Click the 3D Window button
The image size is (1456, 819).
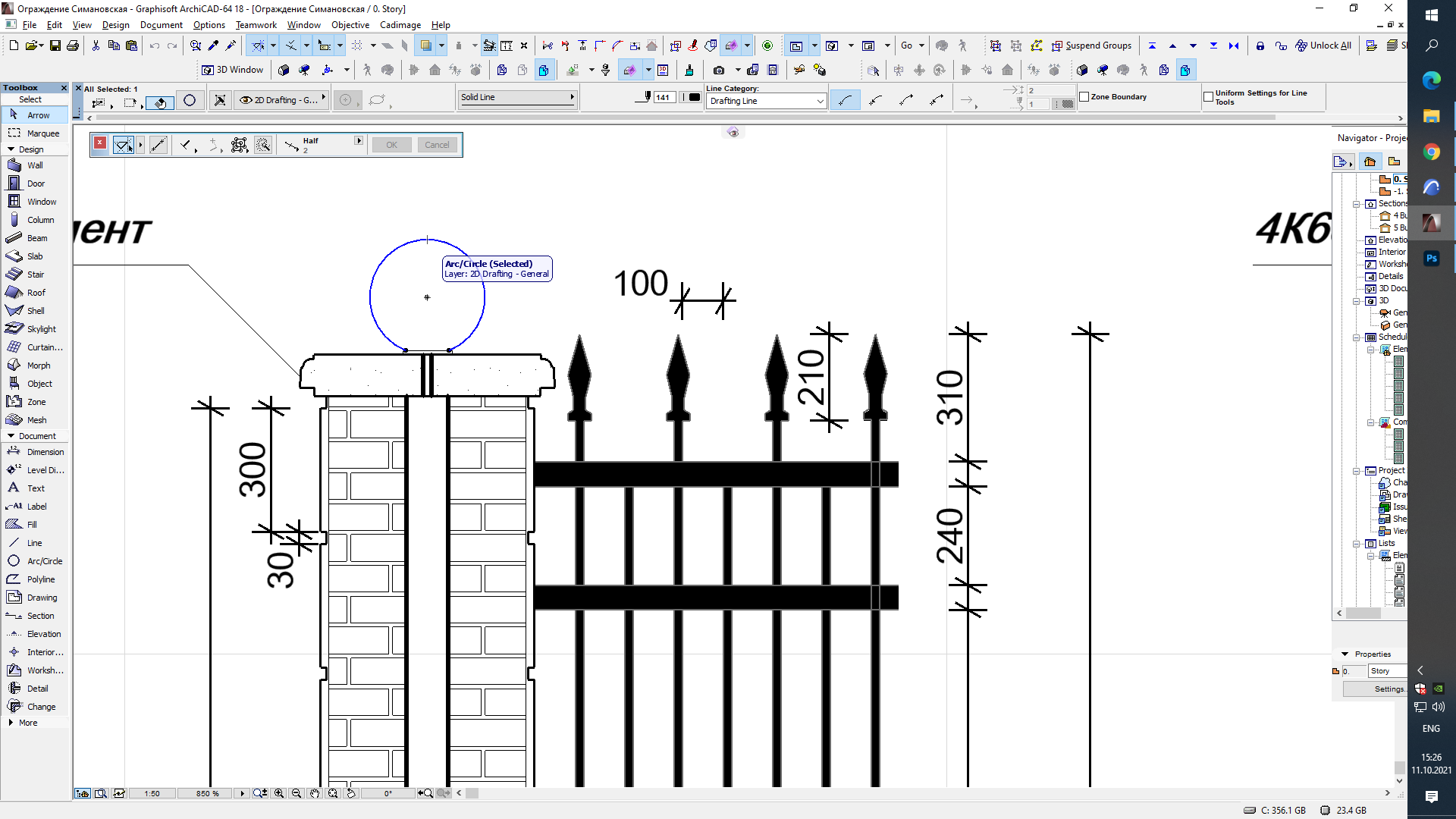pyautogui.click(x=233, y=70)
